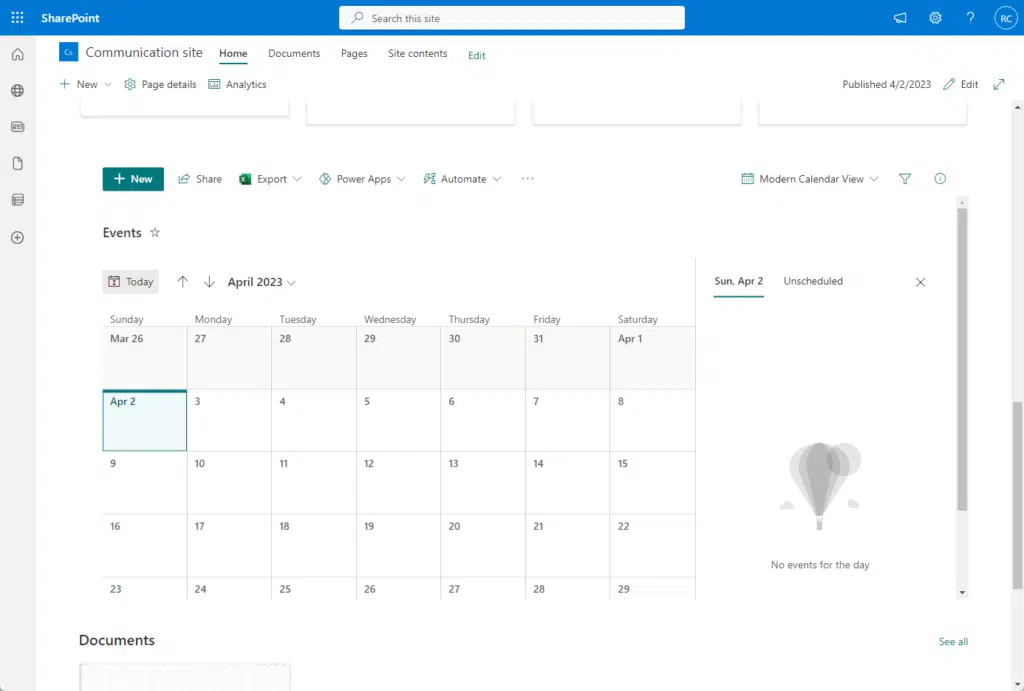Open the news icon in left rail
Screen dimensions: 1024x691
click(x=18, y=127)
